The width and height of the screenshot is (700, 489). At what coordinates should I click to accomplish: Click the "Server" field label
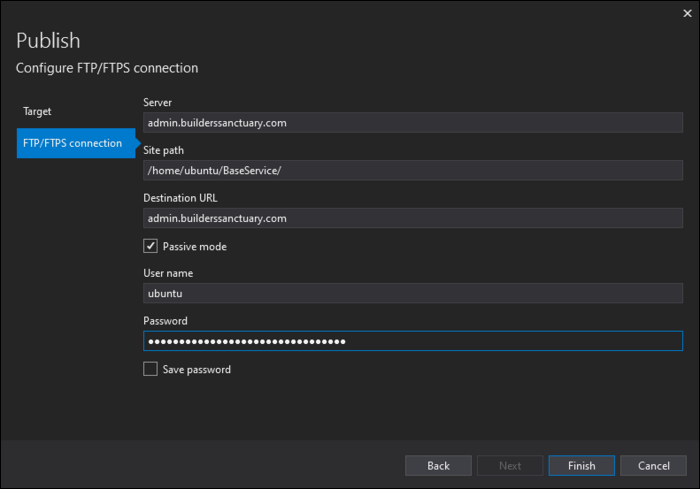point(158,102)
